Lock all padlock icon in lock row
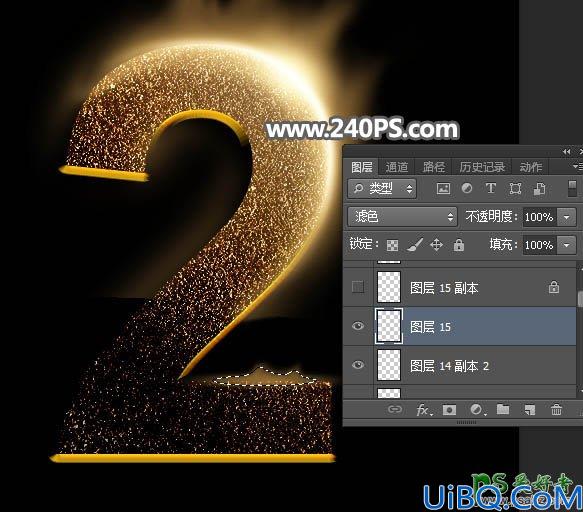This screenshot has width=583, height=512. 459,245
